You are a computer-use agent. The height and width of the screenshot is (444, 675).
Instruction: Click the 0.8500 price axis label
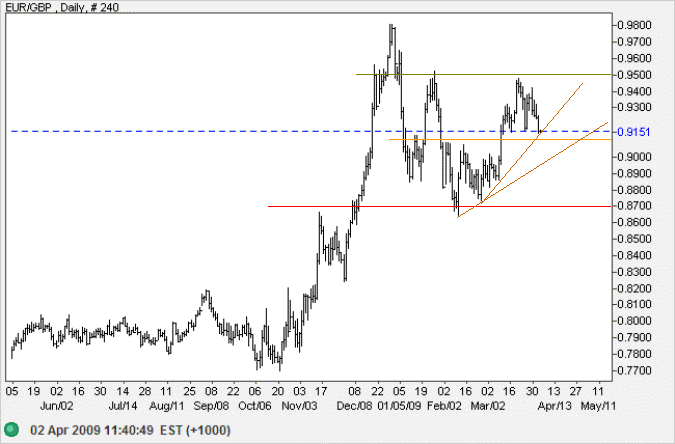click(x=634, y=239)
